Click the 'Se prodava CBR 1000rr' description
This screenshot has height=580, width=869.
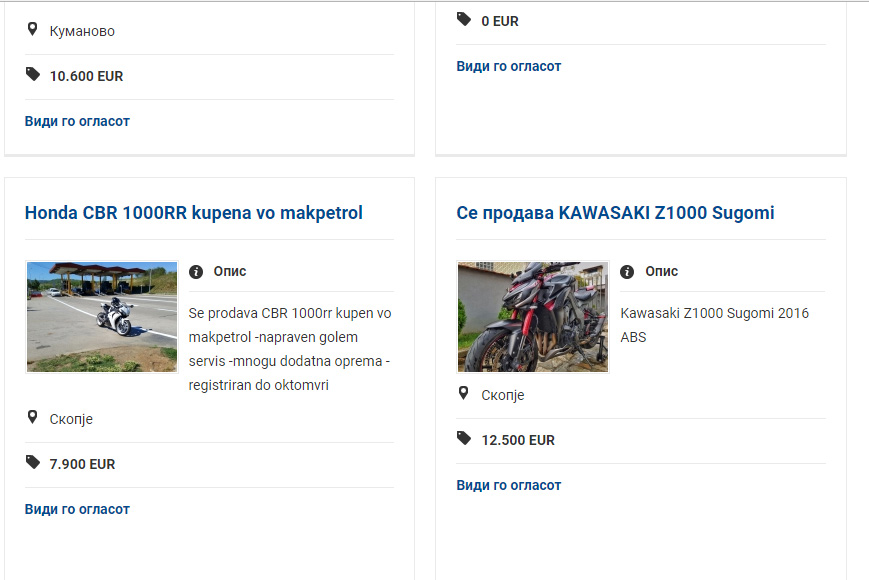pyautogui.click(x=290, y=349)
